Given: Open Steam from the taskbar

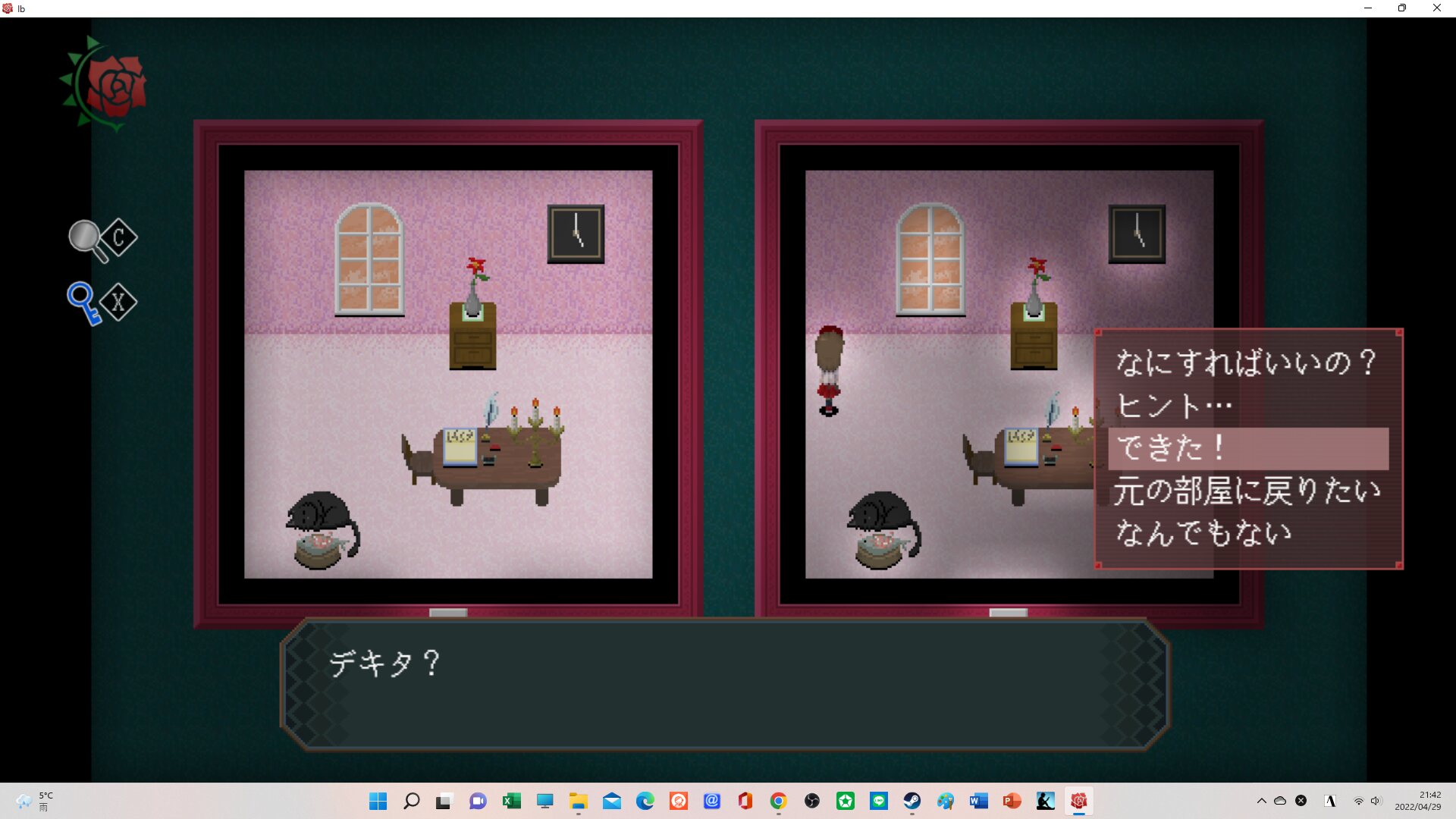Looking at the screenshot, I should [912, 801].
